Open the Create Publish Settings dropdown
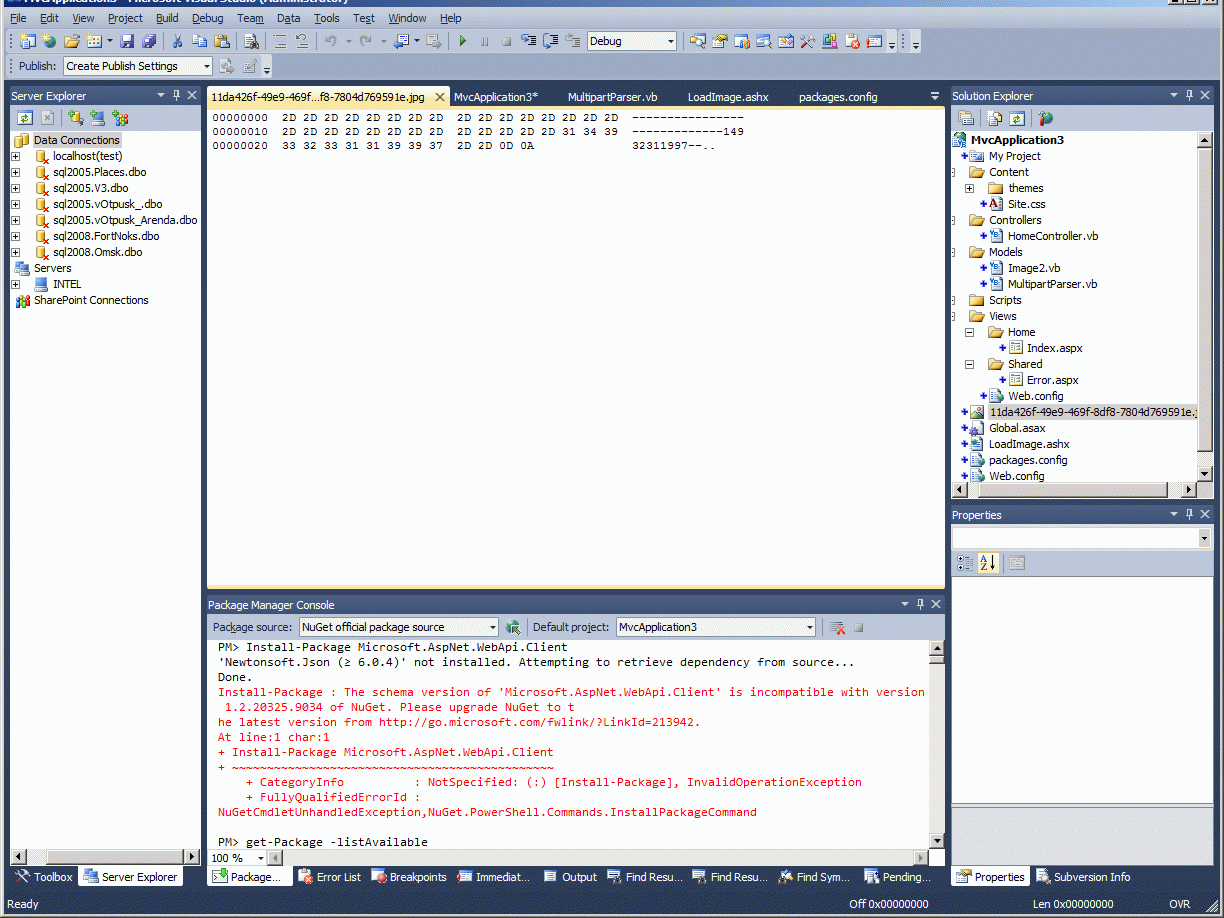 coord(207,66)
